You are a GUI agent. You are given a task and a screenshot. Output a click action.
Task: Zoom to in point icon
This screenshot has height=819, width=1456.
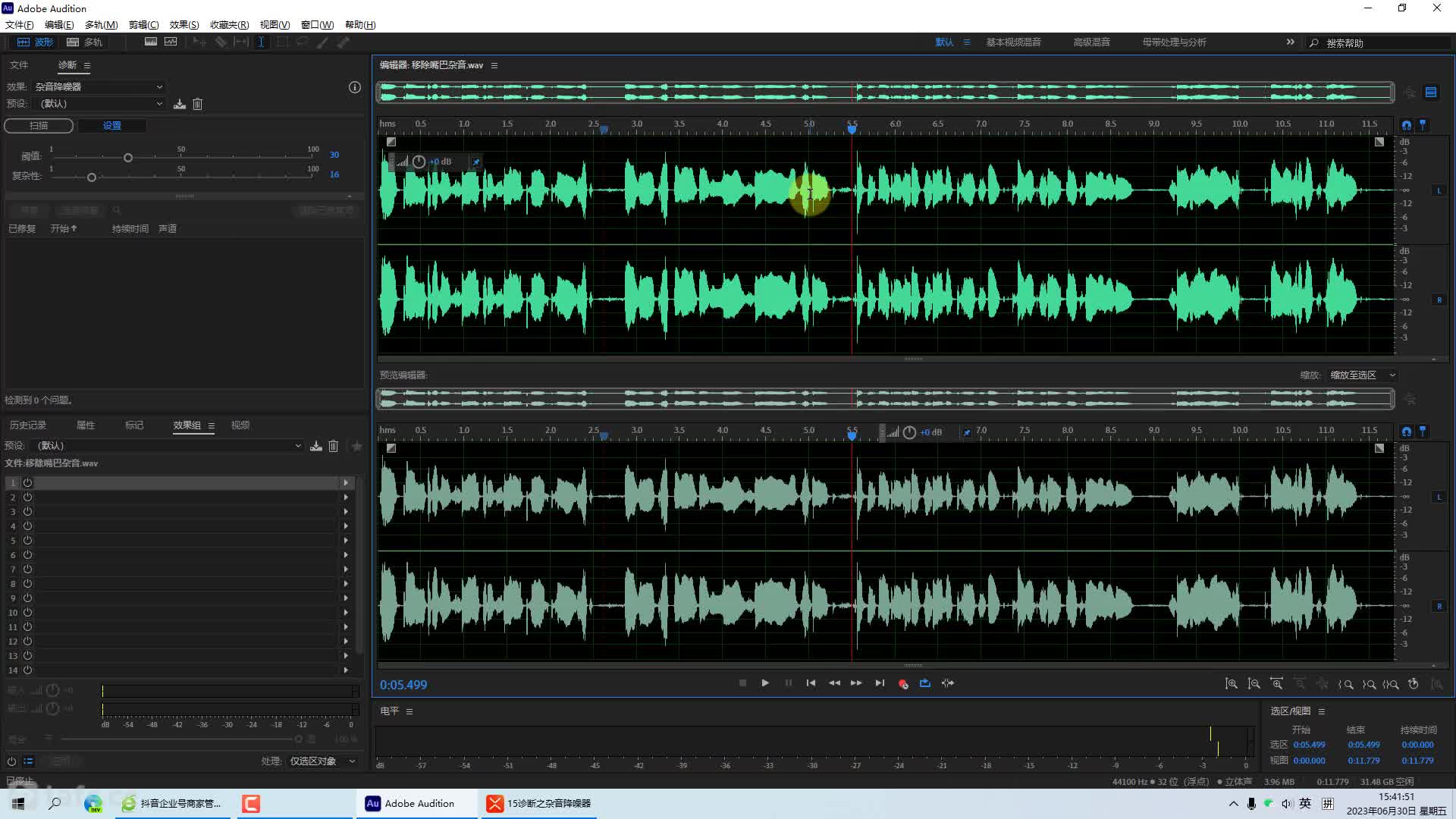[1346, 684]
